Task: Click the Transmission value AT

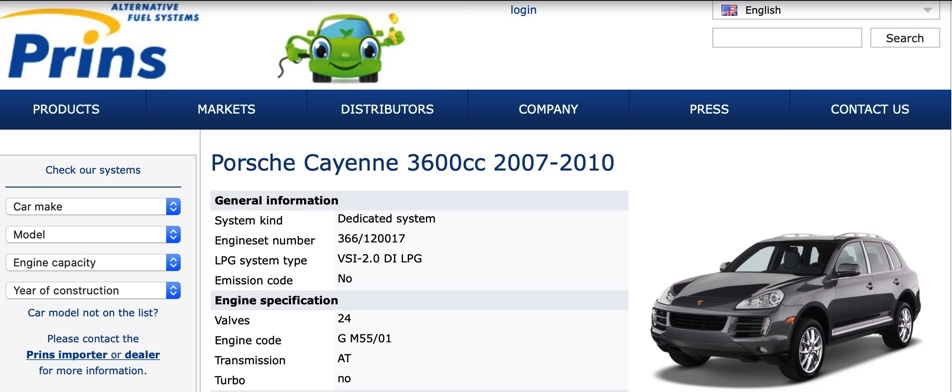Action: pyautogui.click(x=344, y=359)
